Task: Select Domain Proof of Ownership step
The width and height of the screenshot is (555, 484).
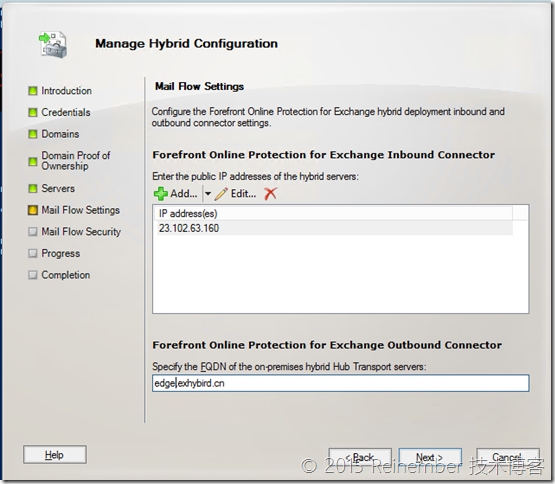Action: tap(76, 161)
